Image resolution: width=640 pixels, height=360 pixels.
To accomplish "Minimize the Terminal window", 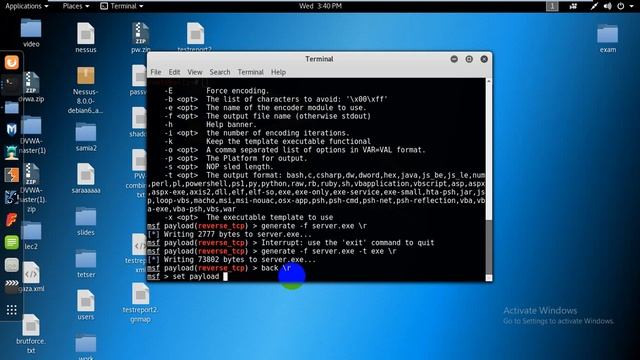I will (454, 59).
